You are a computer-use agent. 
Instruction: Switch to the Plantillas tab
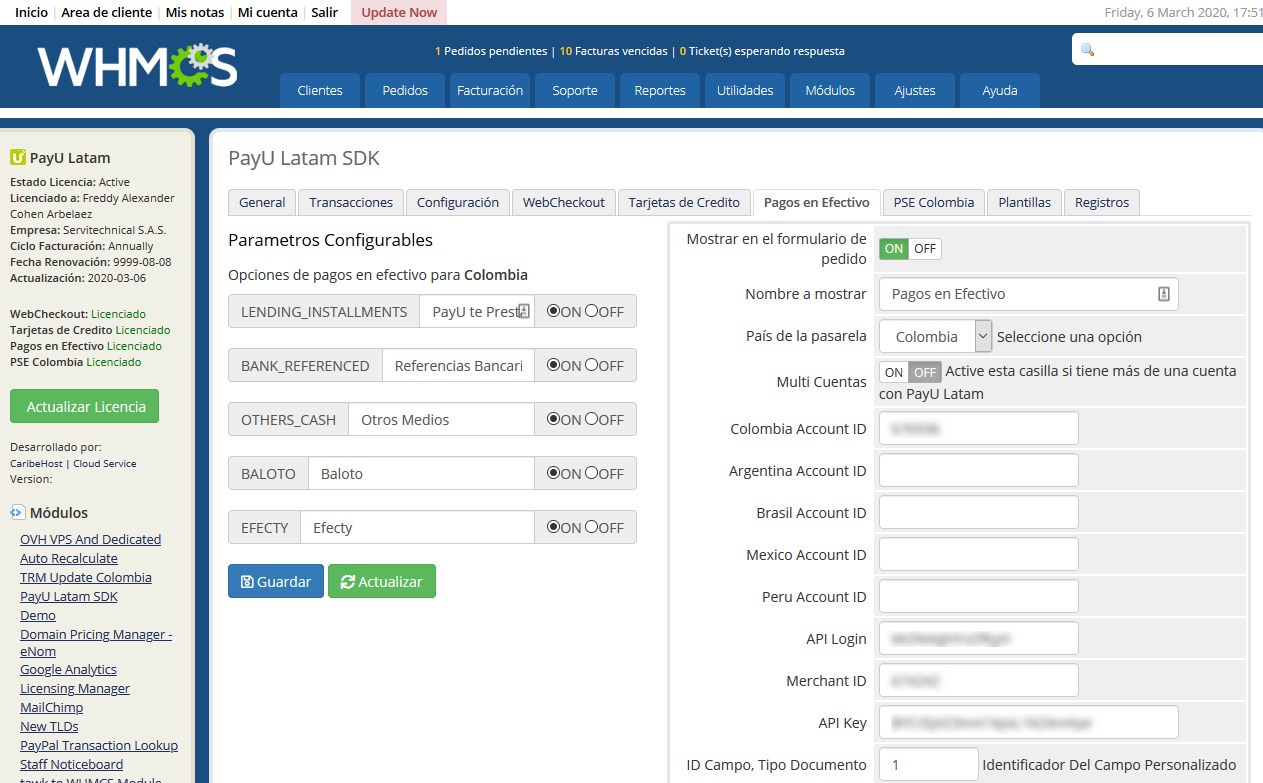point(1025,202)
